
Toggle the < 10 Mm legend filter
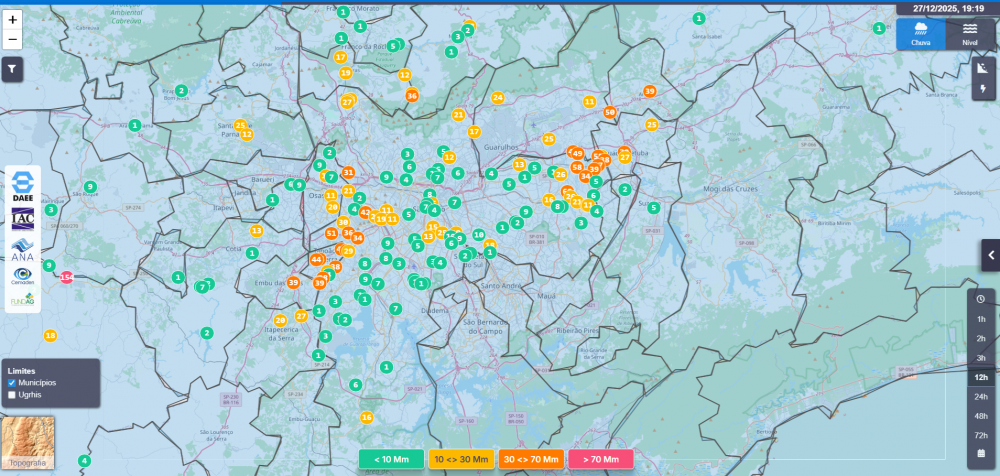(x=391, y=459)
